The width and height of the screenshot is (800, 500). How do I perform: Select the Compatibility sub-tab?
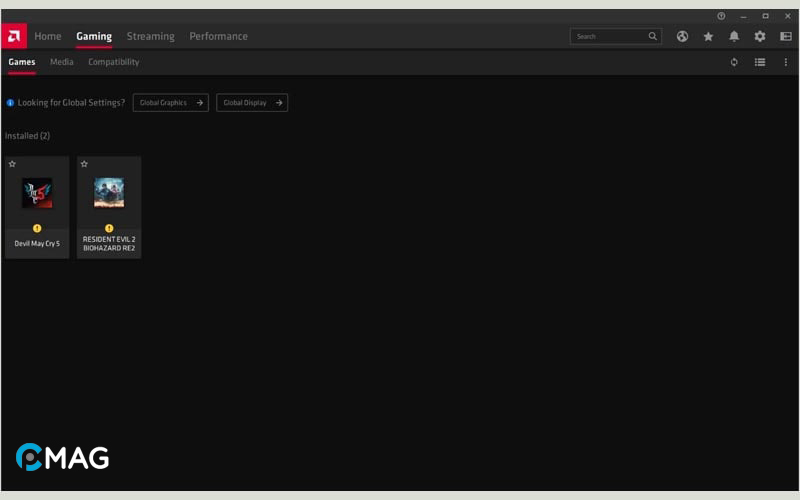tap(113, 62)
